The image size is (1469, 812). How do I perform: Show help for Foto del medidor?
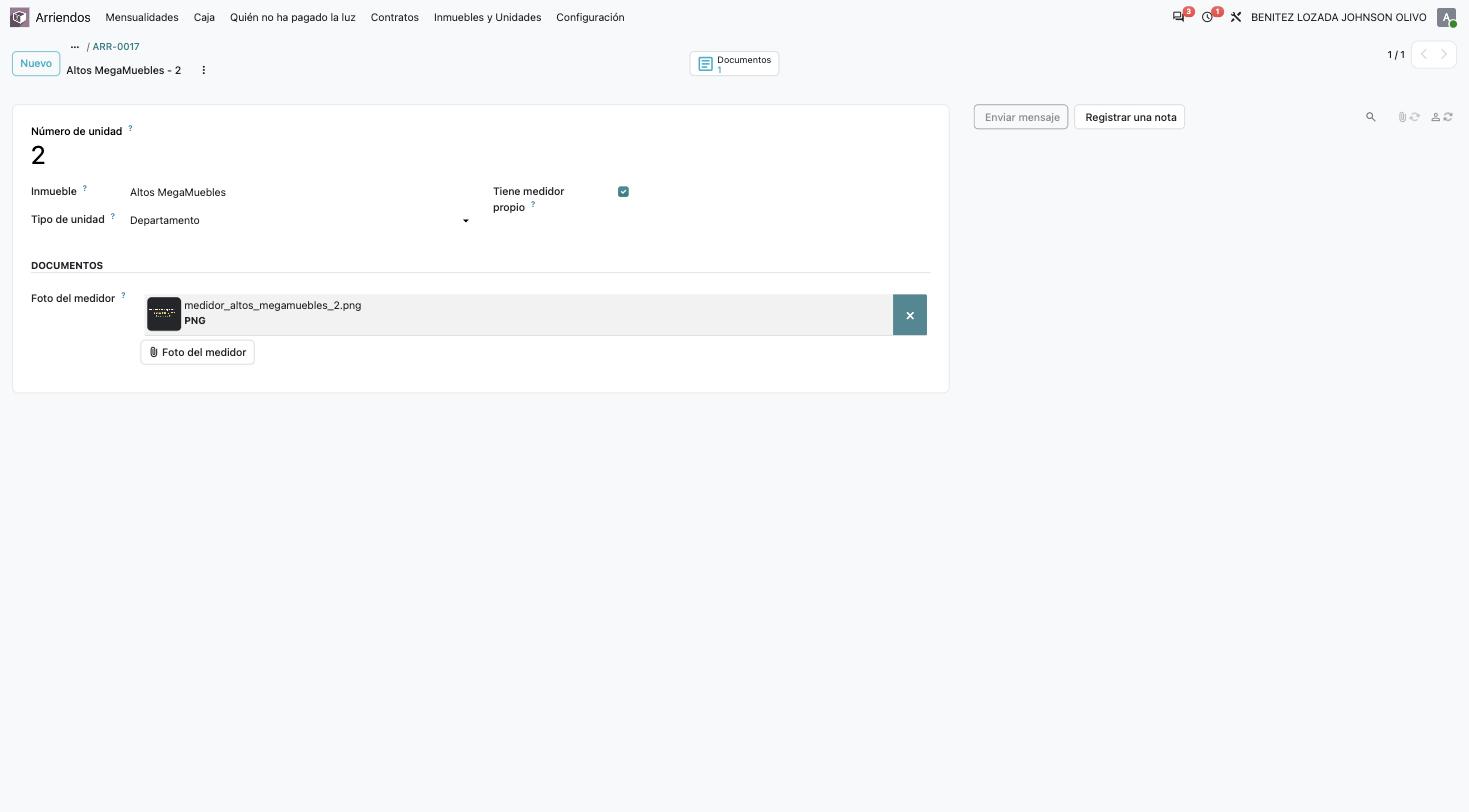coord(123,295)
